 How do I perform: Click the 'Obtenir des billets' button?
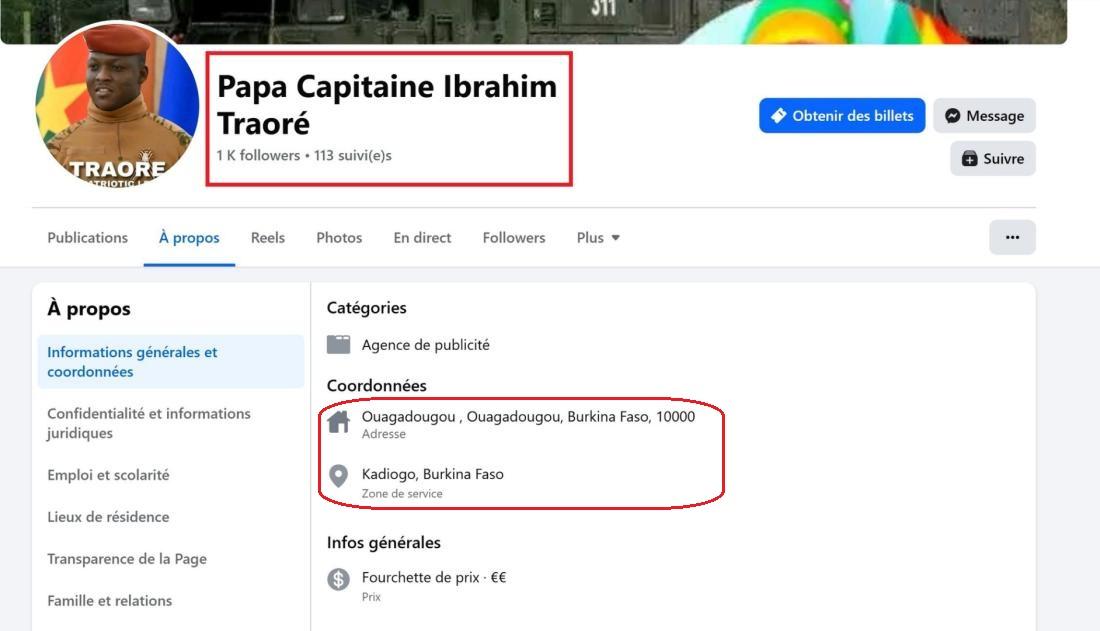[841, 116]
